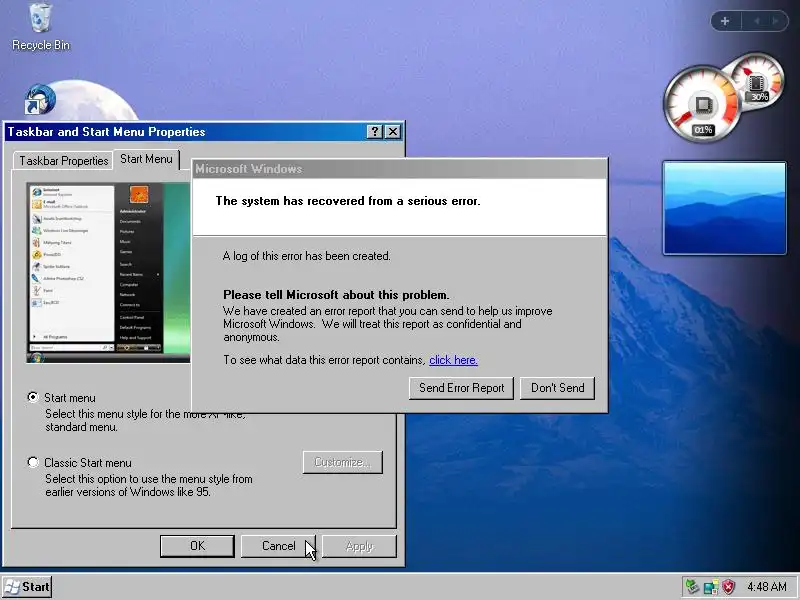
Task: Open the 'click here' error data link
Action: [x=453, y=360]
